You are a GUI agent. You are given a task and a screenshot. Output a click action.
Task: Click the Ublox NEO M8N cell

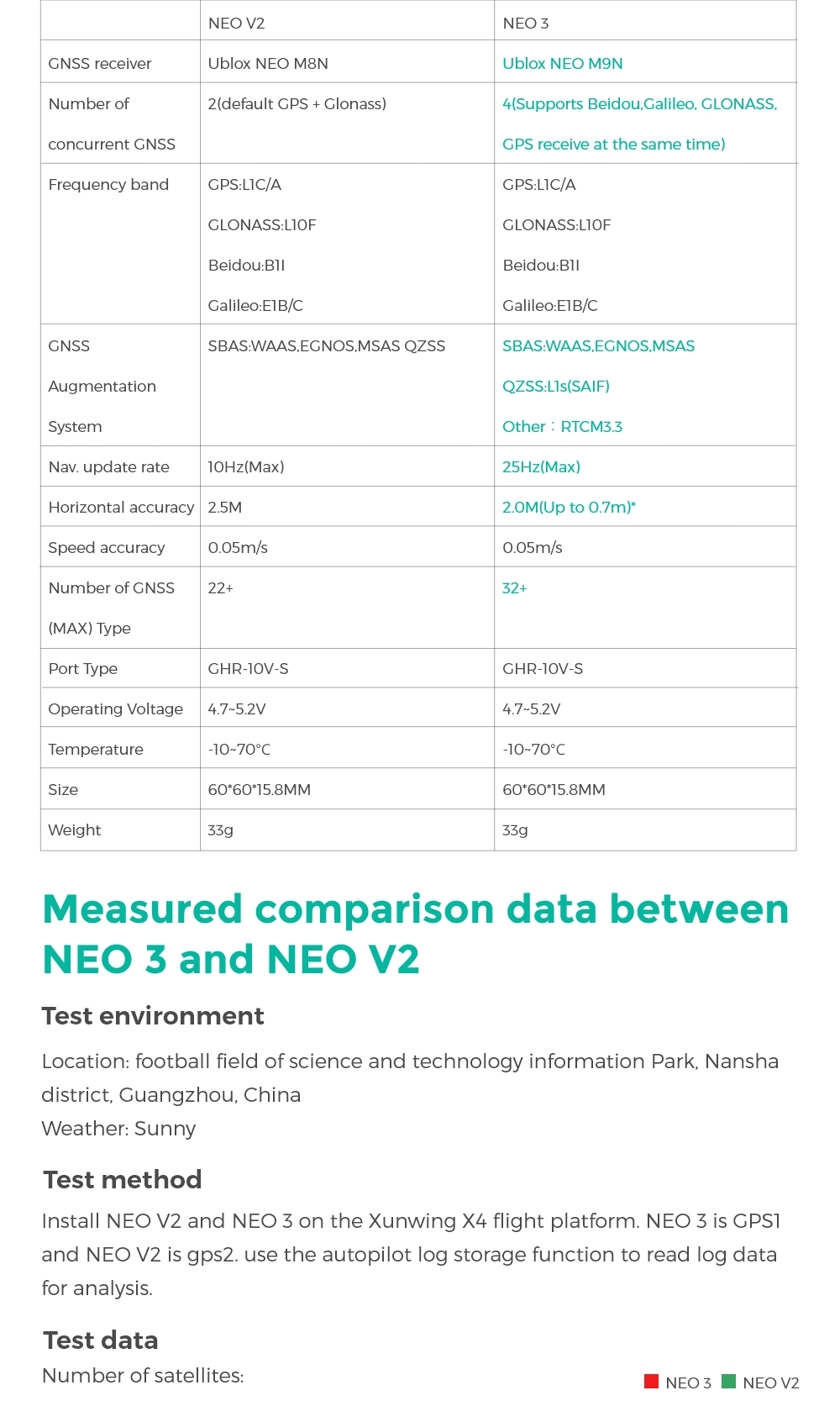[x=268, y=64]
